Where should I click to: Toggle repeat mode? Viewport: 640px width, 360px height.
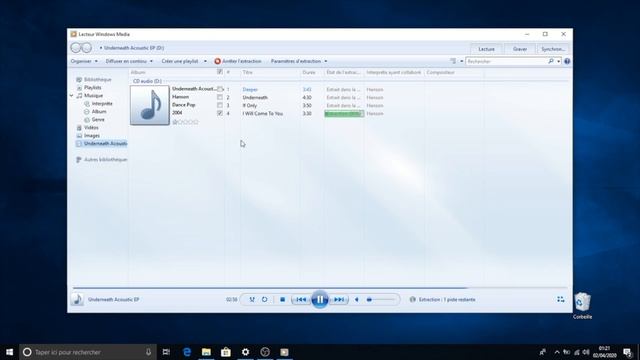[264, 300]
